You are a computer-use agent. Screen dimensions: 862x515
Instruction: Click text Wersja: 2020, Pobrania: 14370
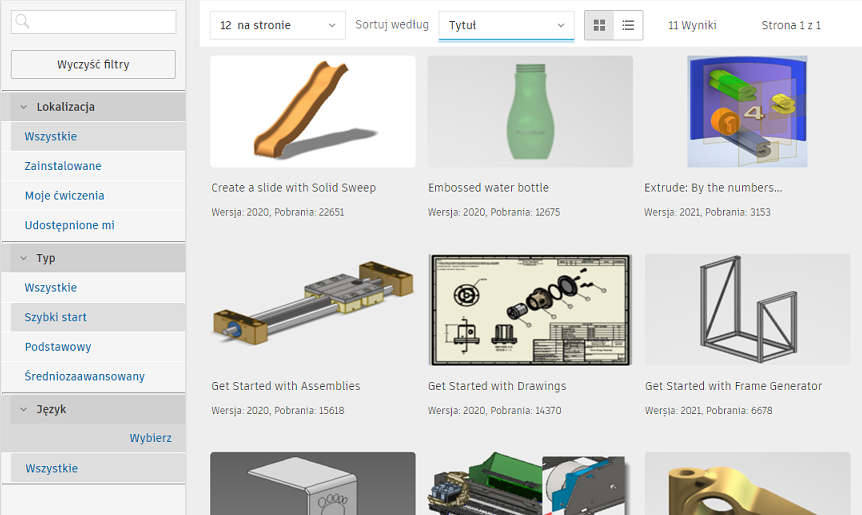[495, 411]
